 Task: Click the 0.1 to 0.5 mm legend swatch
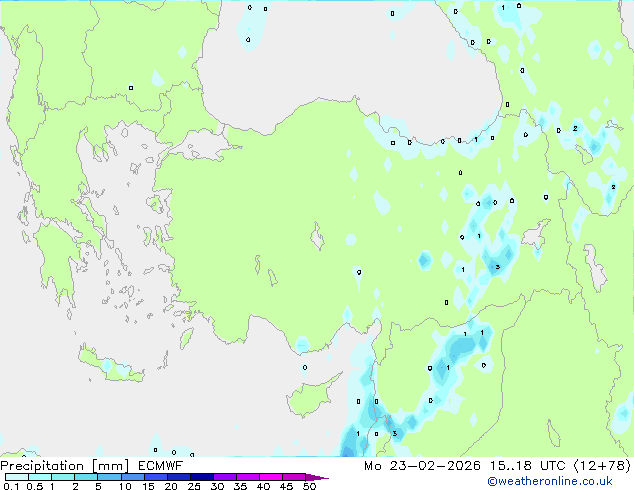[17, 477]
